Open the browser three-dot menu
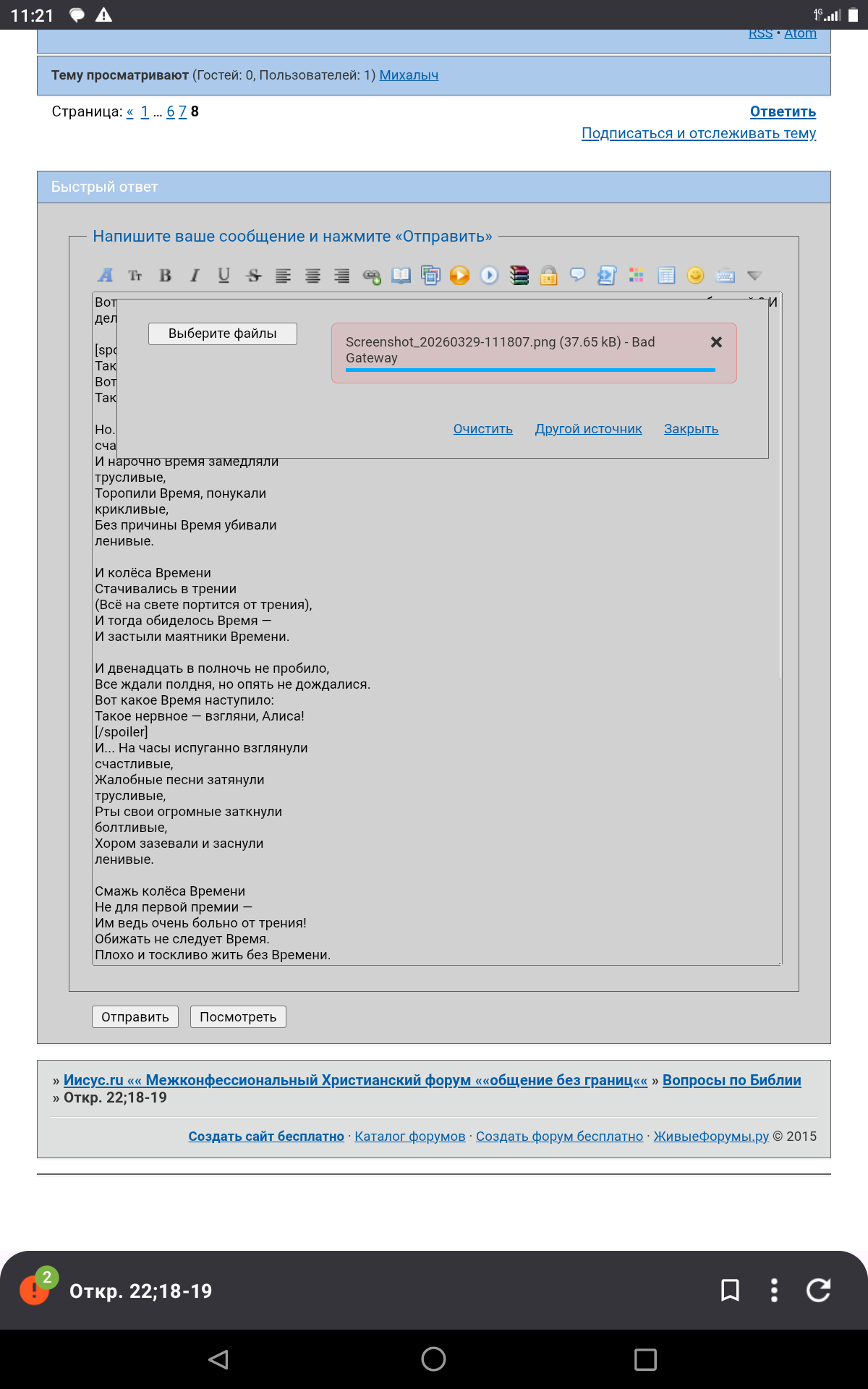 (x=774, y=1290)
